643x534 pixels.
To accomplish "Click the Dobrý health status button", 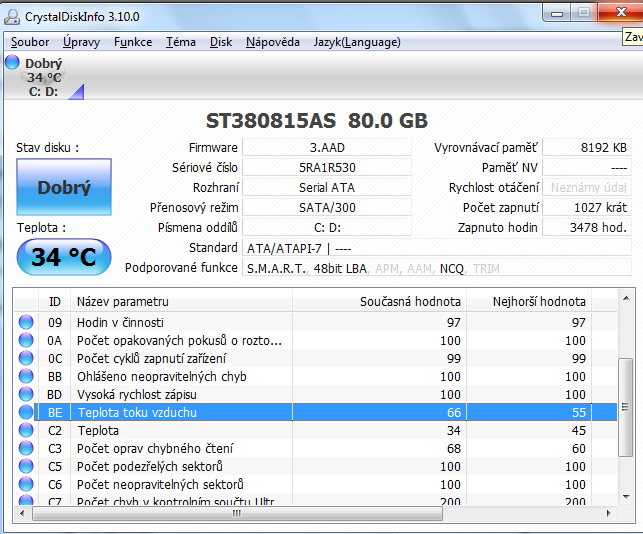I will [64, 188].
